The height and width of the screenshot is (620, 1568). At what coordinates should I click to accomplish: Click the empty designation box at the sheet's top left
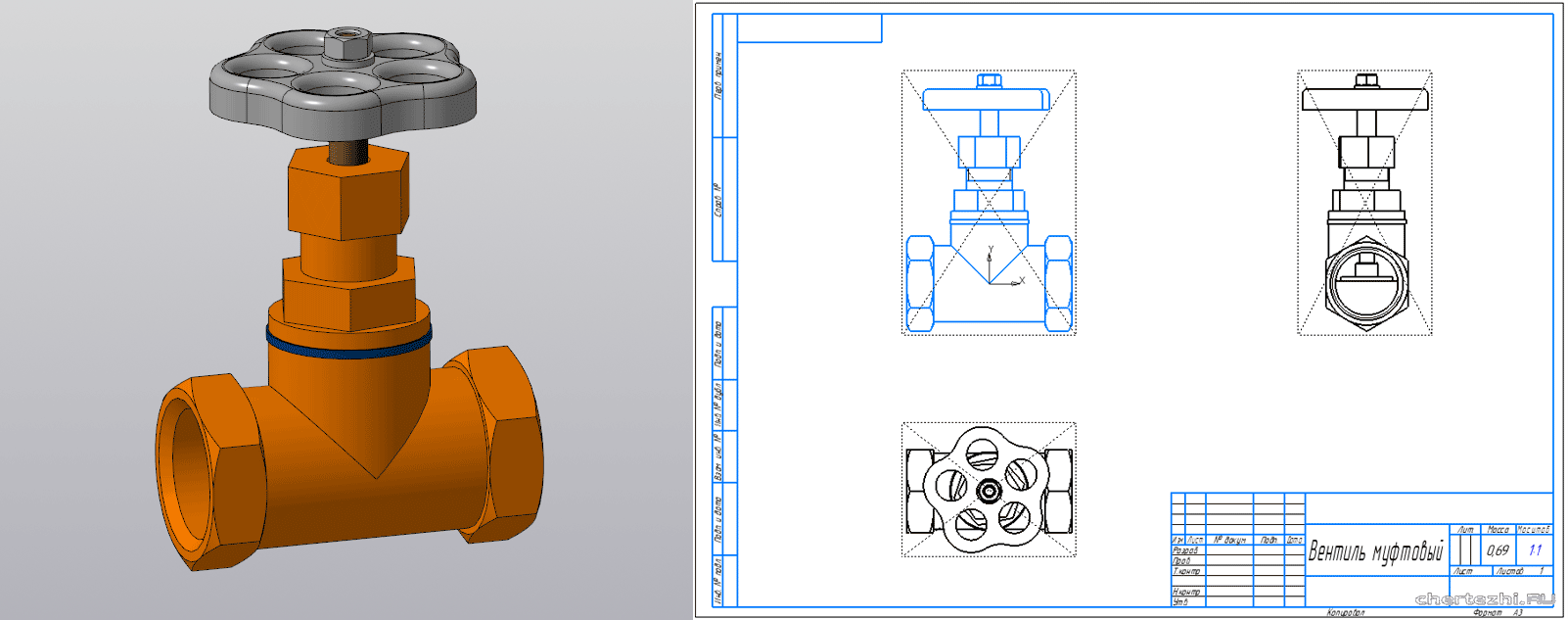coord(808,28)
